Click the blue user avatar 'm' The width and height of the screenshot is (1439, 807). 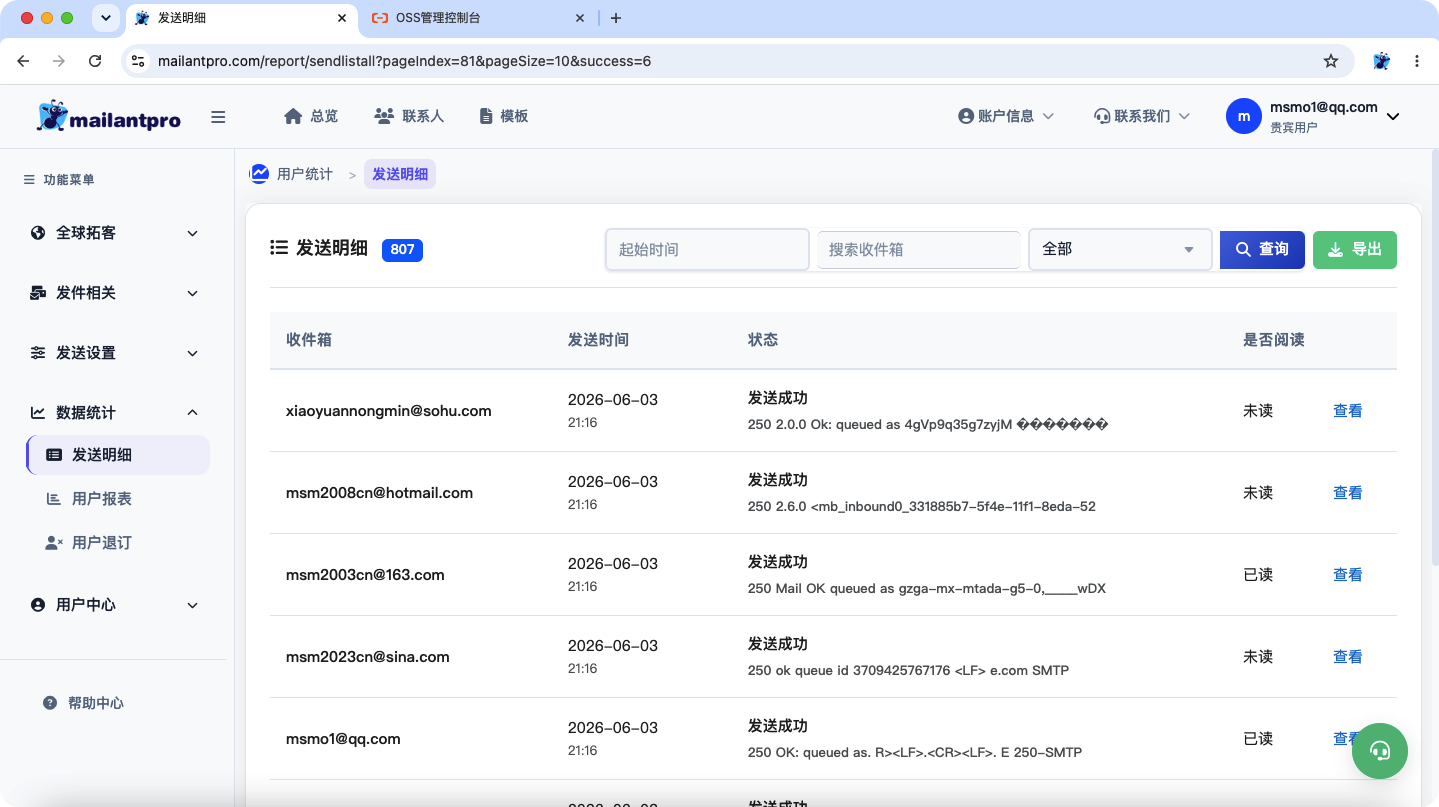1243,116
